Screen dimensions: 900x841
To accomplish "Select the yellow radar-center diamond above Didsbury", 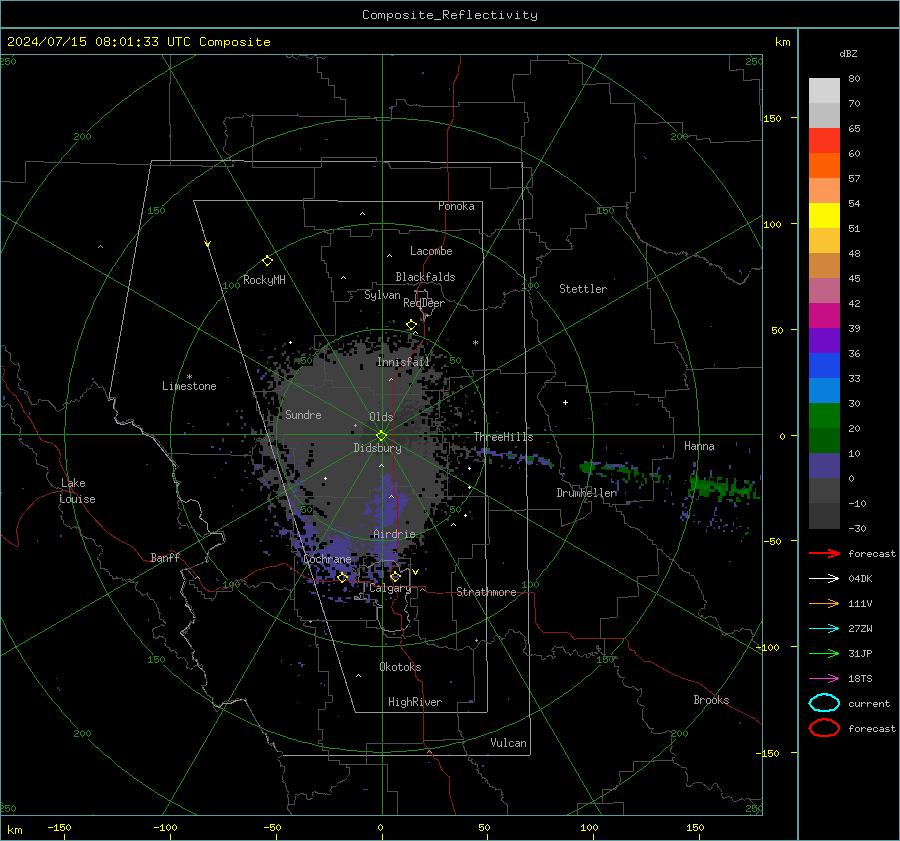I will [381, 436].
